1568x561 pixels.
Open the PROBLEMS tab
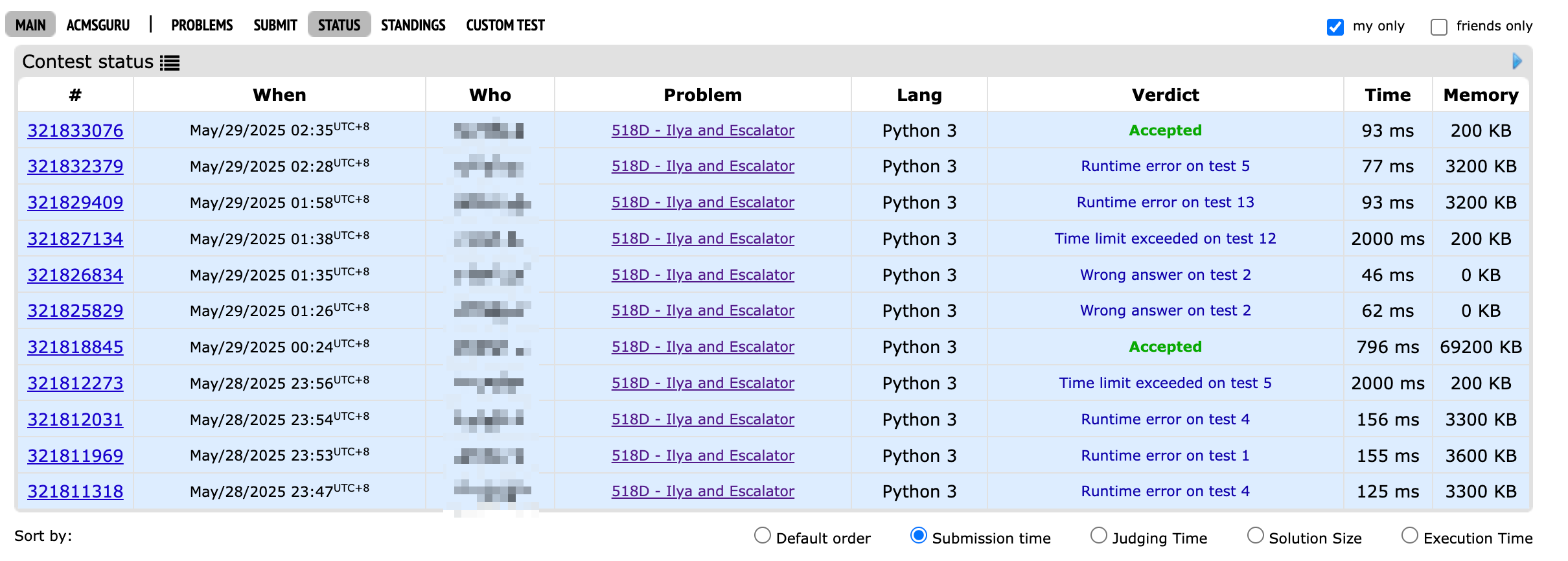202,25
